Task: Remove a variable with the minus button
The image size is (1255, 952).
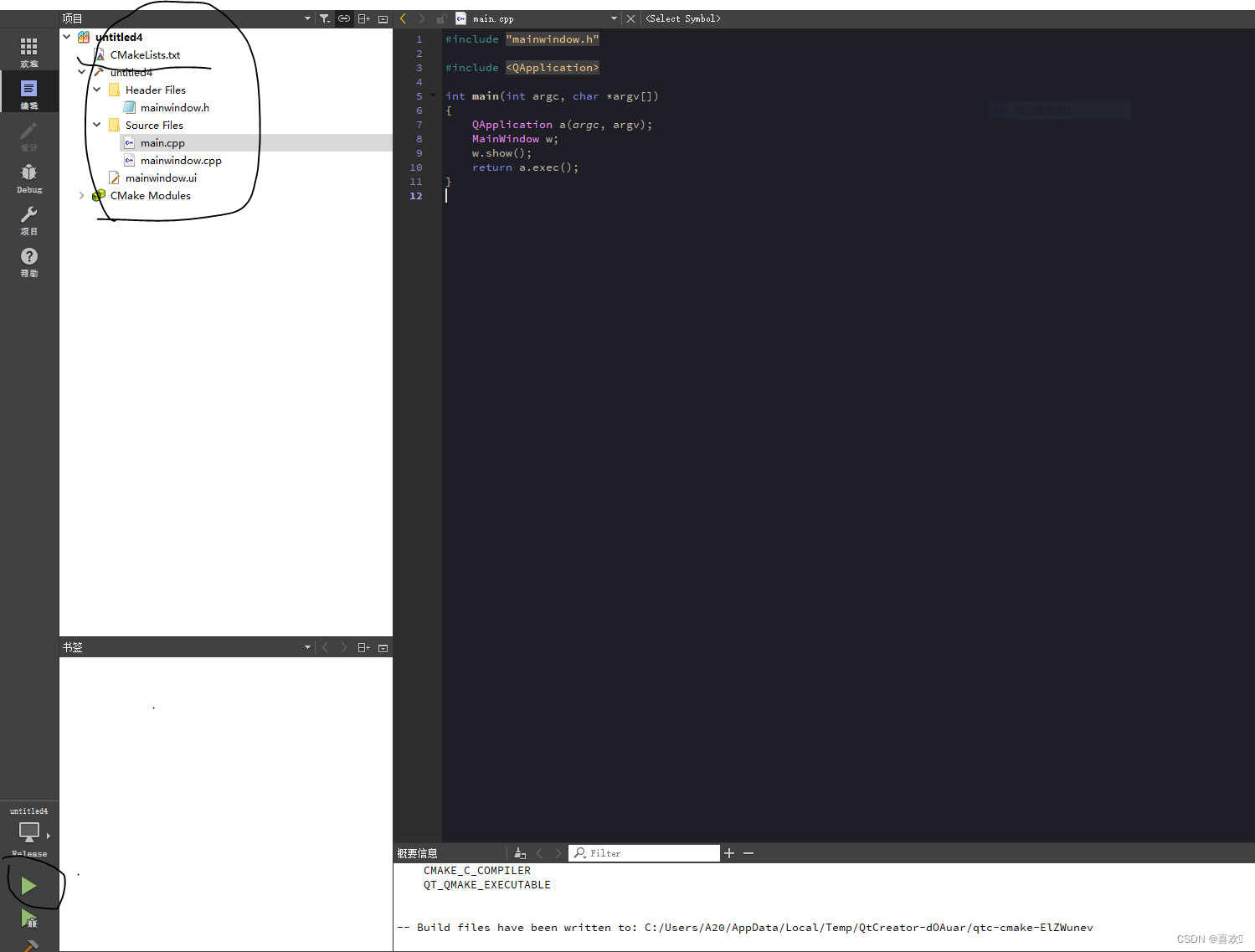Action: [x=748, y=852]
